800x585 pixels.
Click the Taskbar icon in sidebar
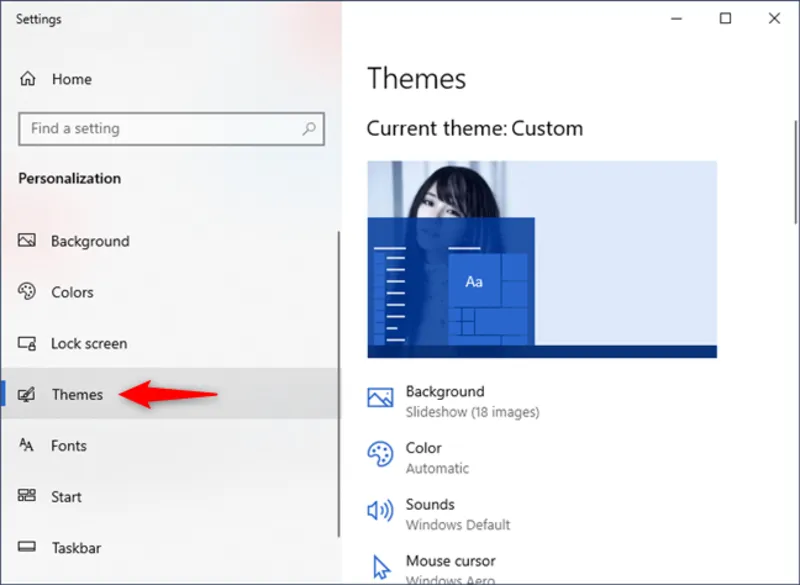[27, 547]
